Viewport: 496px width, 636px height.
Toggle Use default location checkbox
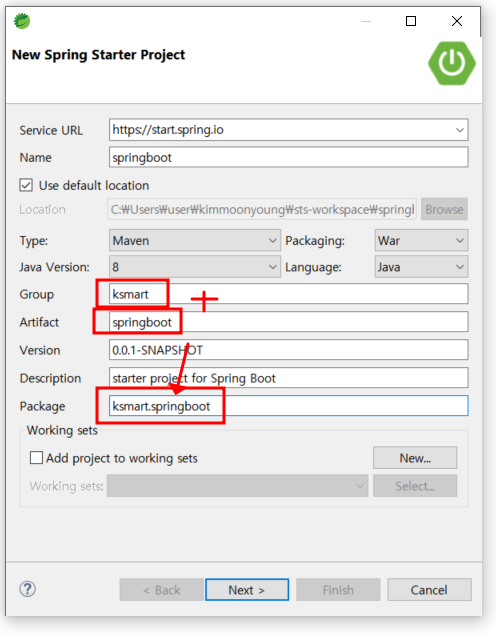[26, 185]
